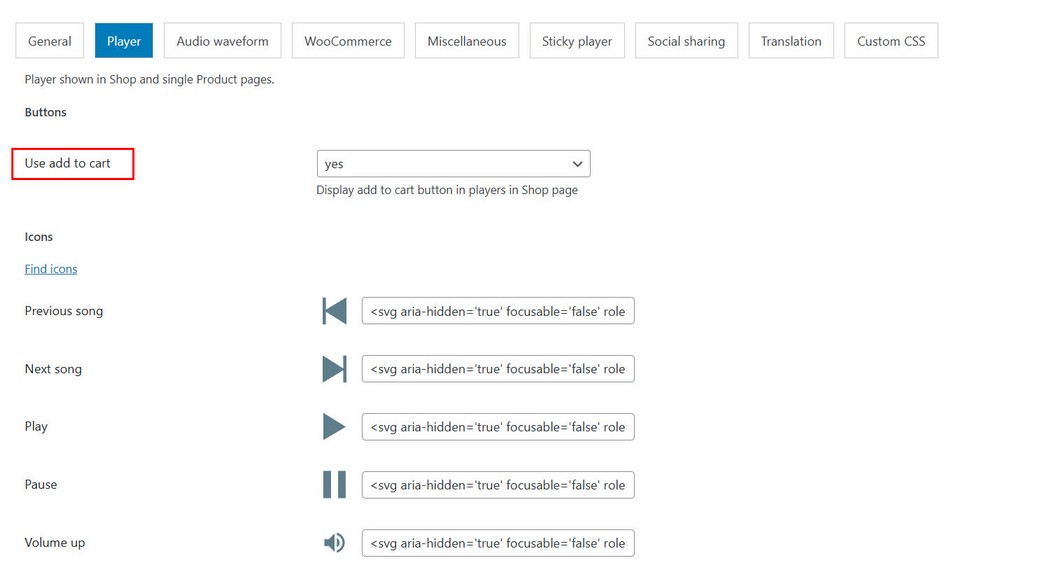Viewport: 1042px width, 575px height.
Task: Open the Audio waveform tab
Action: [222, 41]
